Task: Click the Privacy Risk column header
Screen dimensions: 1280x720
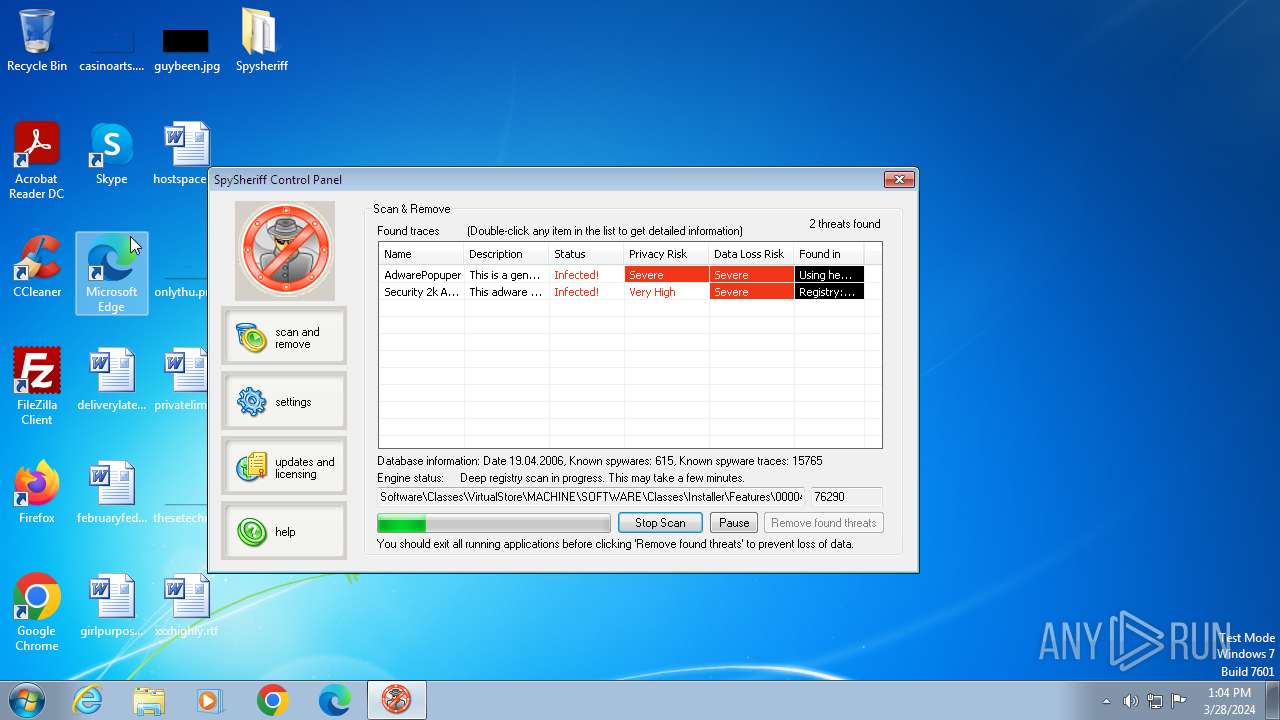Action: [x=667, y=254]
